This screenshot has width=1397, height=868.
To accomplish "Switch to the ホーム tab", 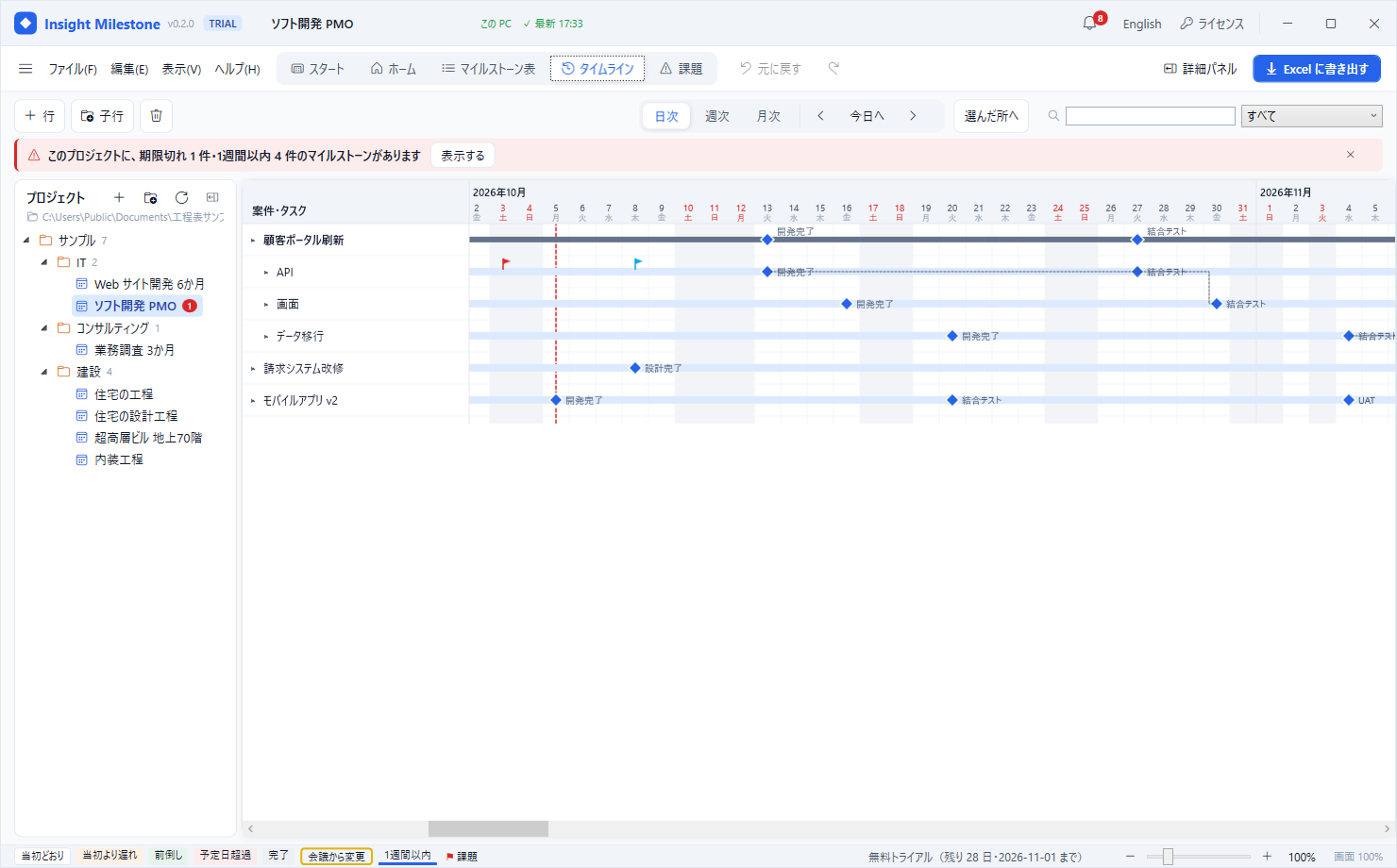I will click(x=394, y=69).
